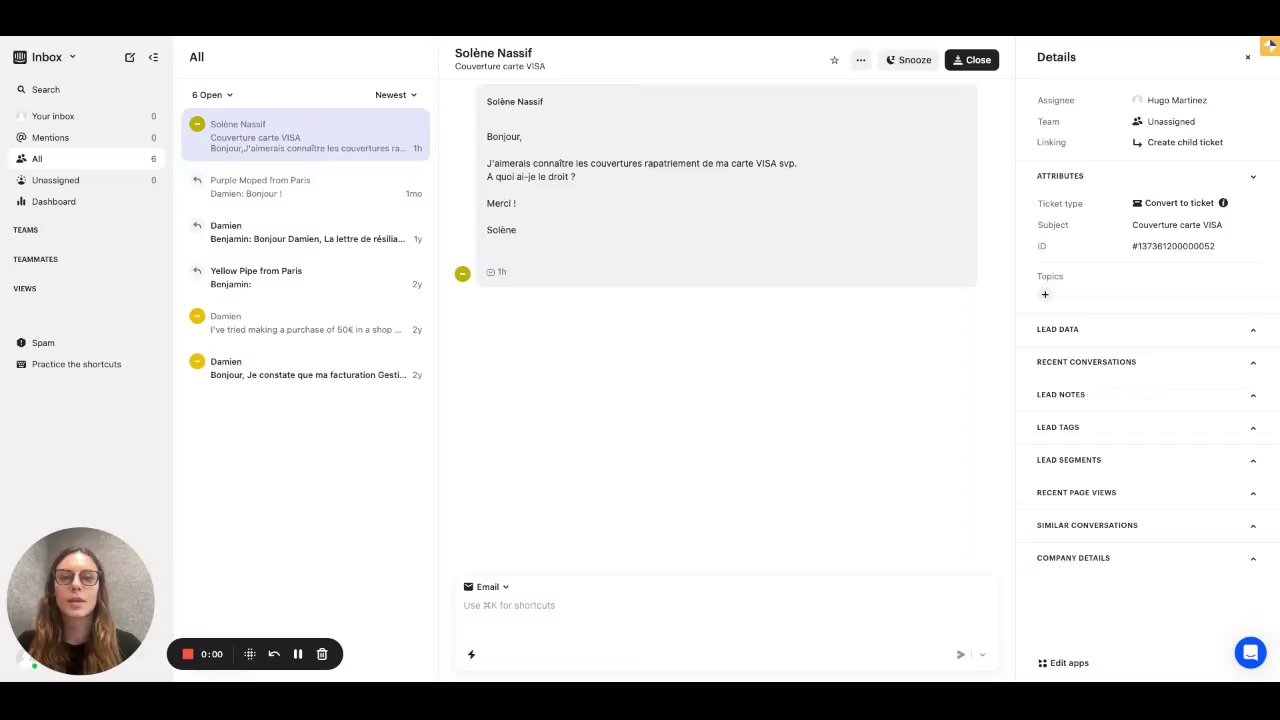1280x720 pixels.
Task: Expand the Views sidebar section
Action: [24, 289]
